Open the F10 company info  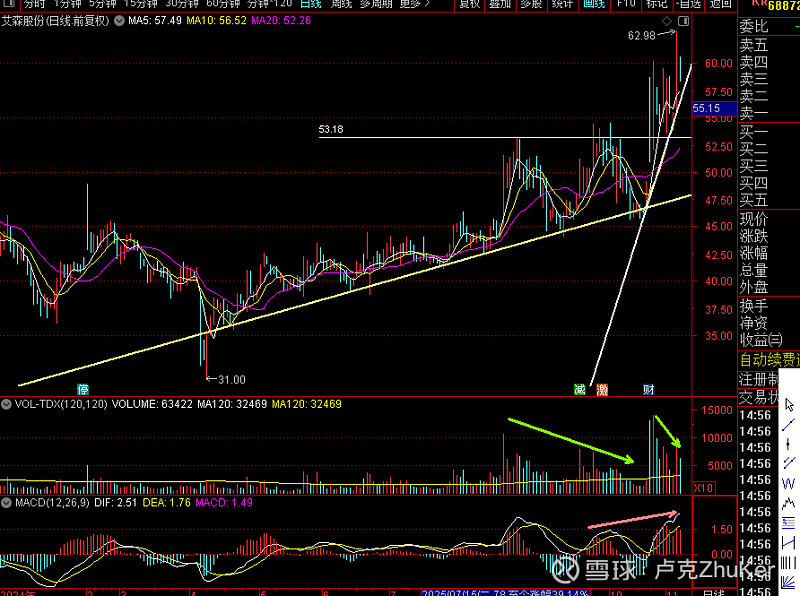(x=626, y=4)
